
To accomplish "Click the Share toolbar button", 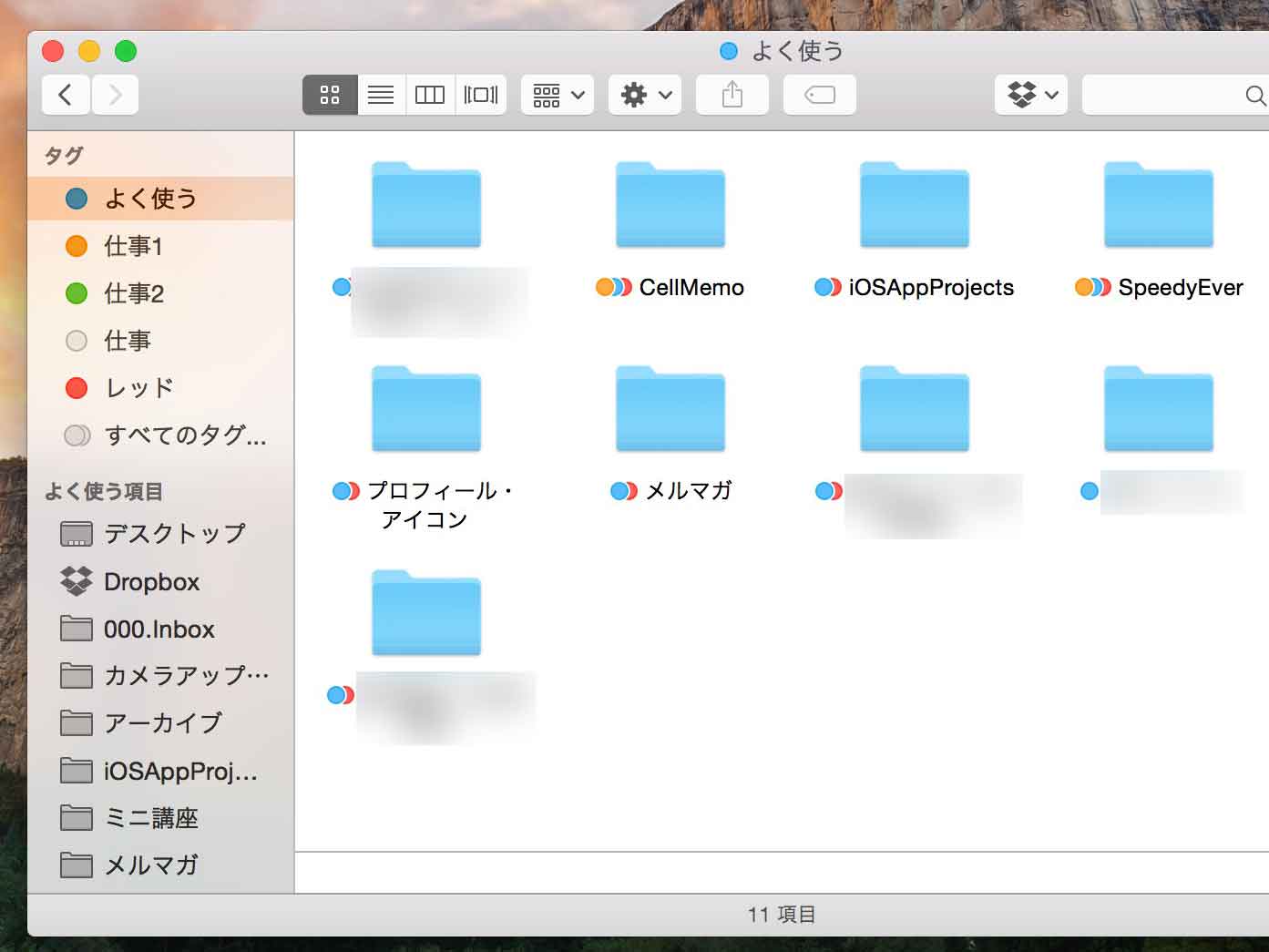I will (732, 95).
